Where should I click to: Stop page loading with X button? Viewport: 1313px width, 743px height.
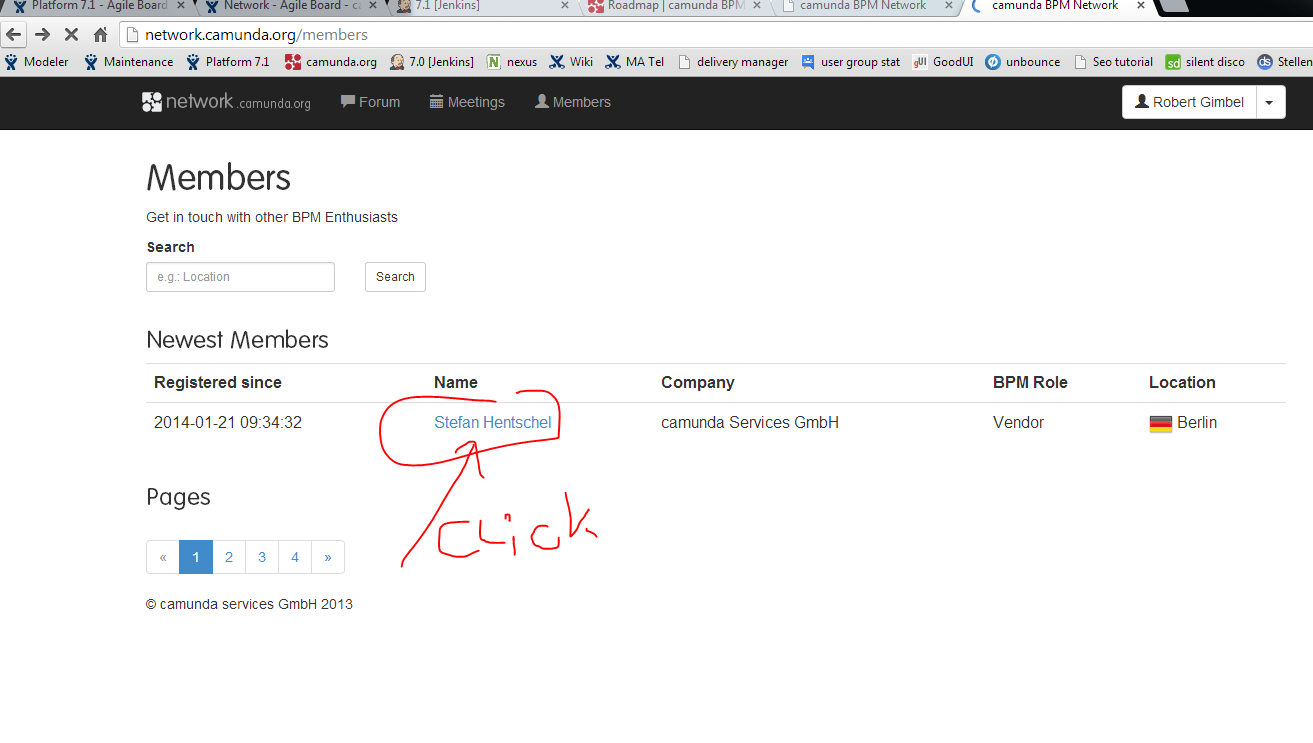[x=71, y=35]
